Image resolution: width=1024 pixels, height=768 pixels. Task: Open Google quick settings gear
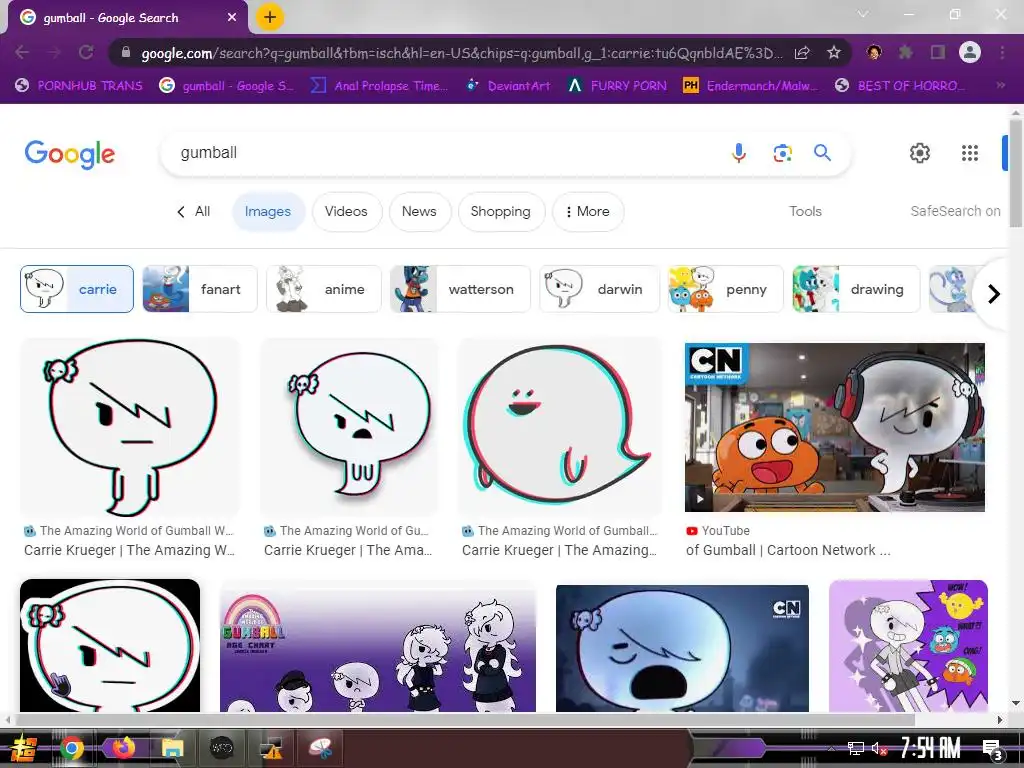tap(920, 153)
